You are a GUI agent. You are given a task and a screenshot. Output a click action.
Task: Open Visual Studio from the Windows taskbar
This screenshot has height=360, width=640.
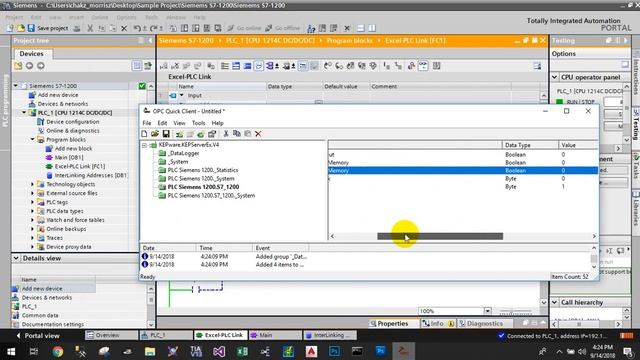pos(219,351)
